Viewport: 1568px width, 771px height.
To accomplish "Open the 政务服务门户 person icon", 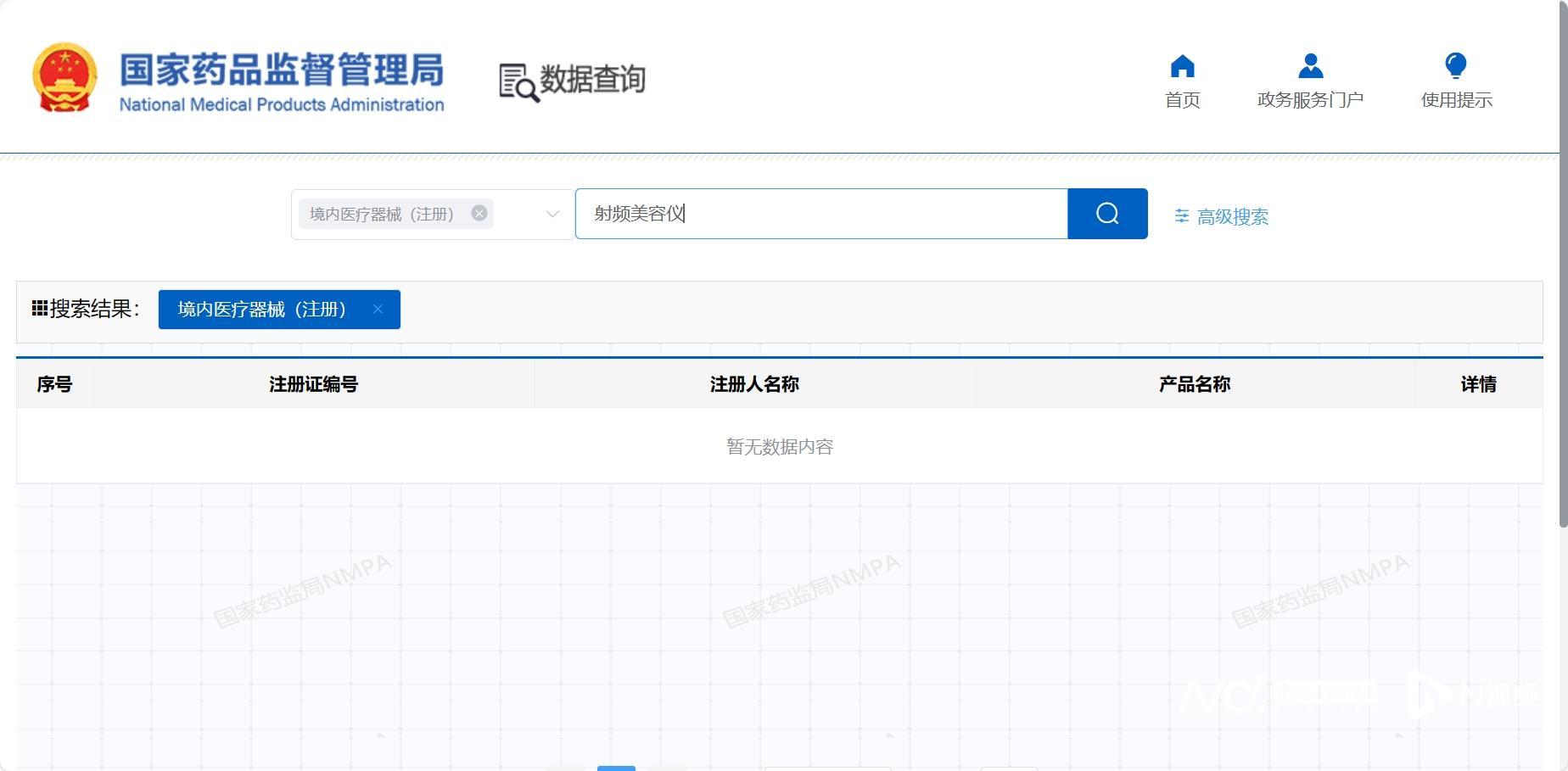I will (x=1310, y=67).
